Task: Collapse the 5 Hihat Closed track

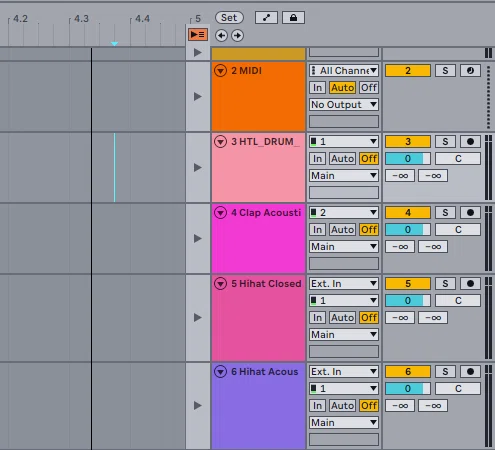Action: tap(220, 284)
